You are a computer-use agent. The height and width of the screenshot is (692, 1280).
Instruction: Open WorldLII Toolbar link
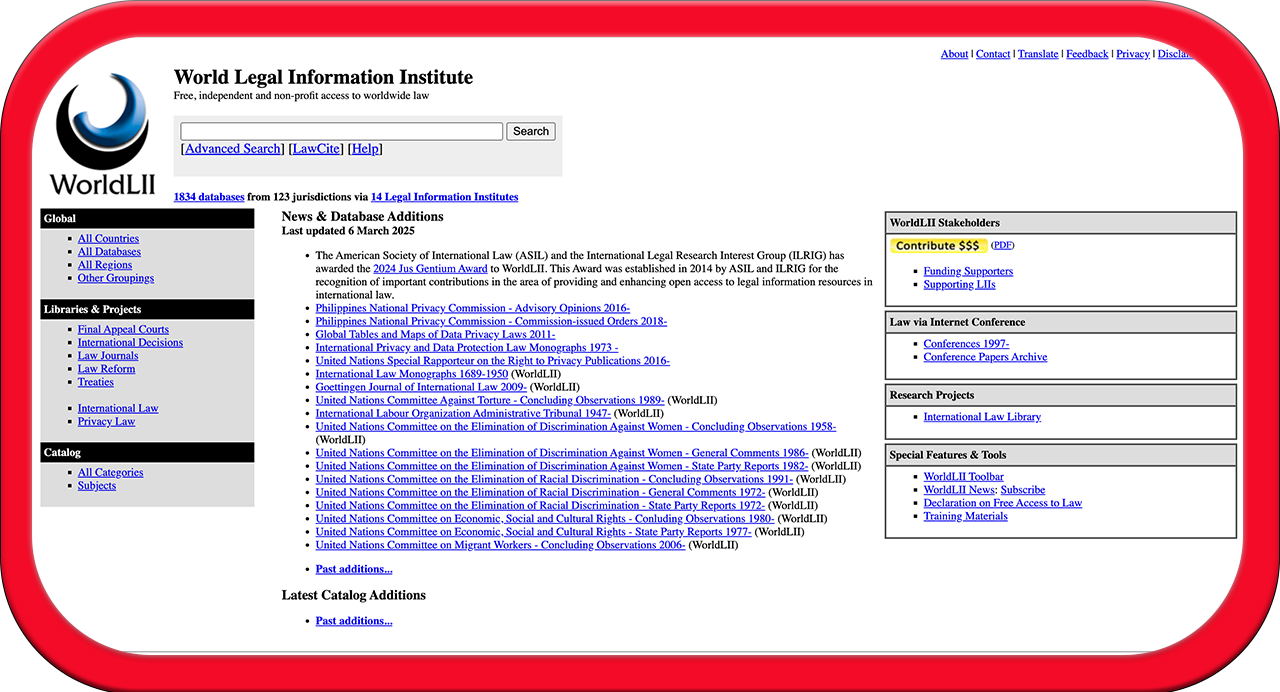click(964, 477)
